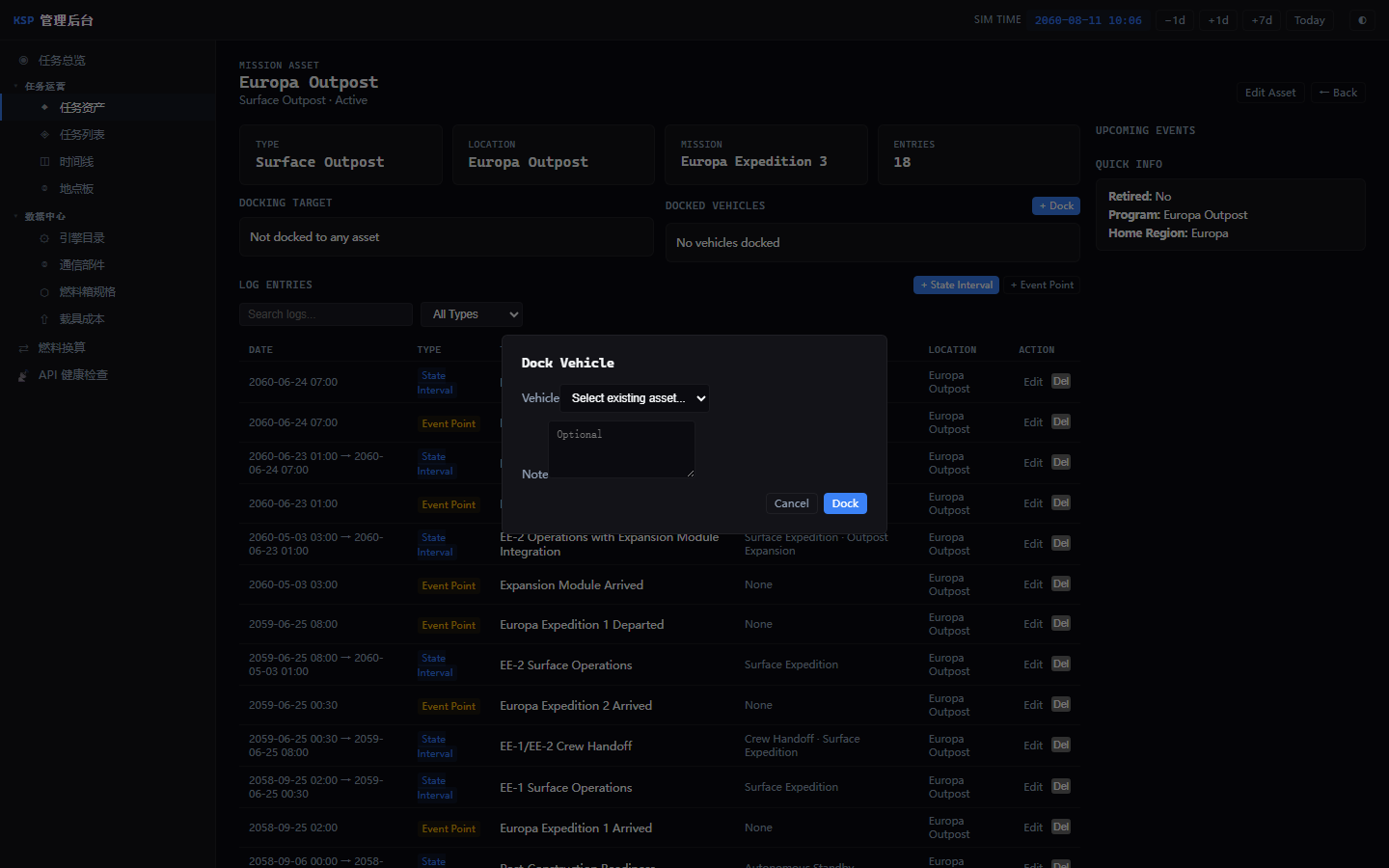Jump sim time to Today
Image resolution: width=1389 pixels, height=868 pixels.
click(x=1310, y=20)
